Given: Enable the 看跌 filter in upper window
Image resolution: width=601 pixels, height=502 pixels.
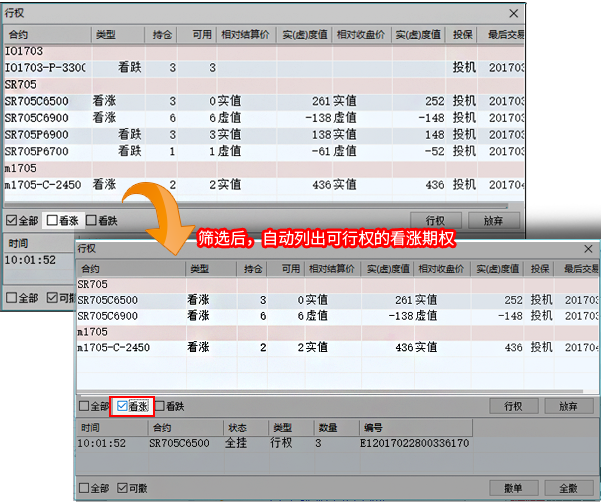Looking at the screenshot, I should point(92,221).
